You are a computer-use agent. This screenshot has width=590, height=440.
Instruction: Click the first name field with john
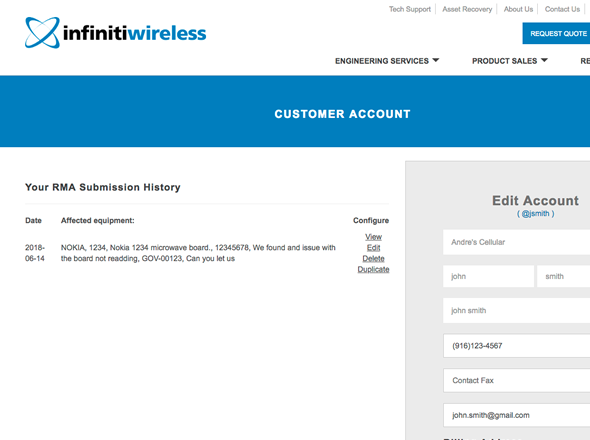pyautogui.click(x=488, y=276)
